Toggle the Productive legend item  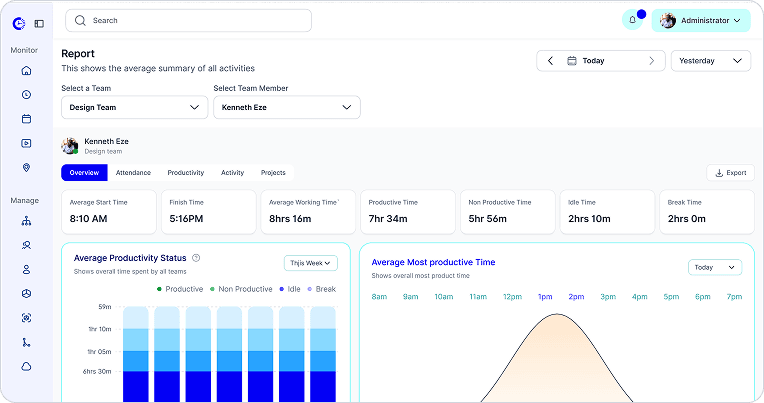tap(180, 289)
